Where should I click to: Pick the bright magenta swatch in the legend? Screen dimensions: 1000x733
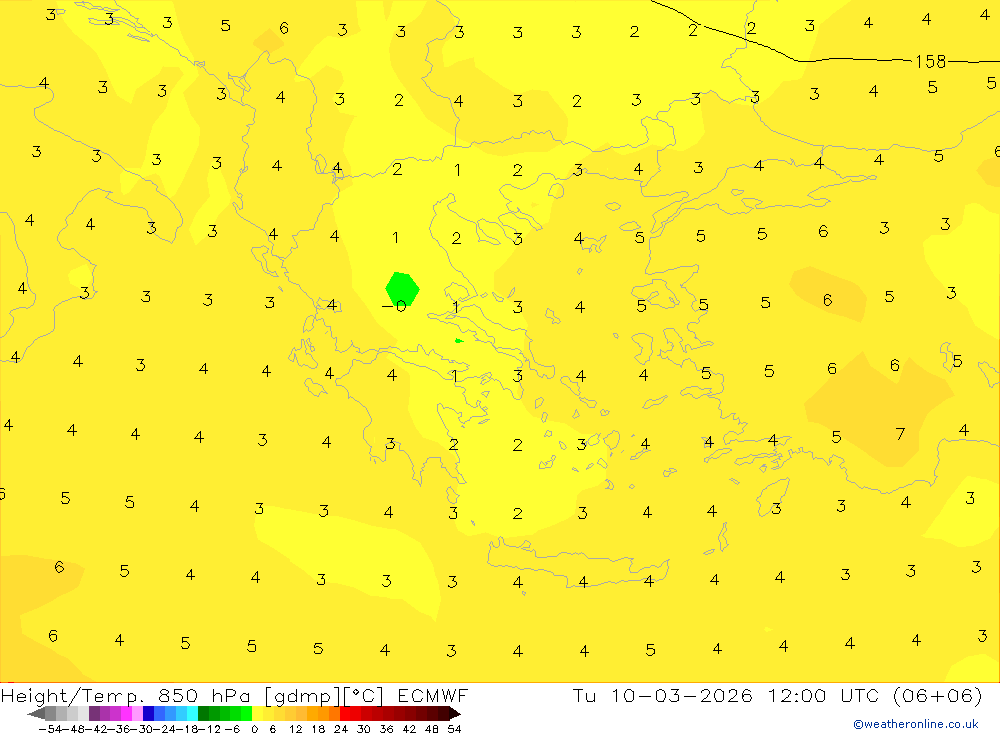click(126, 713)
